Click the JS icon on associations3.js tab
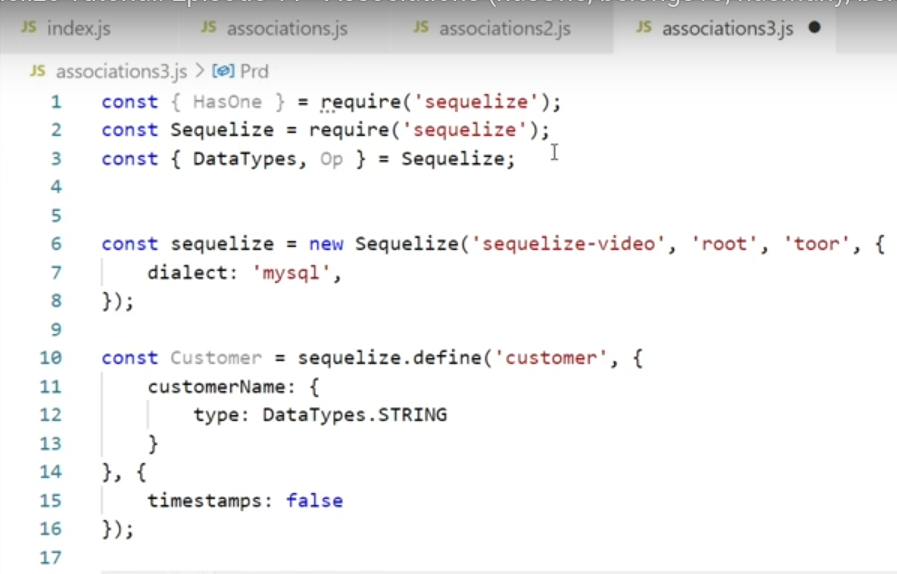897x574 pixels. [644, 27]
